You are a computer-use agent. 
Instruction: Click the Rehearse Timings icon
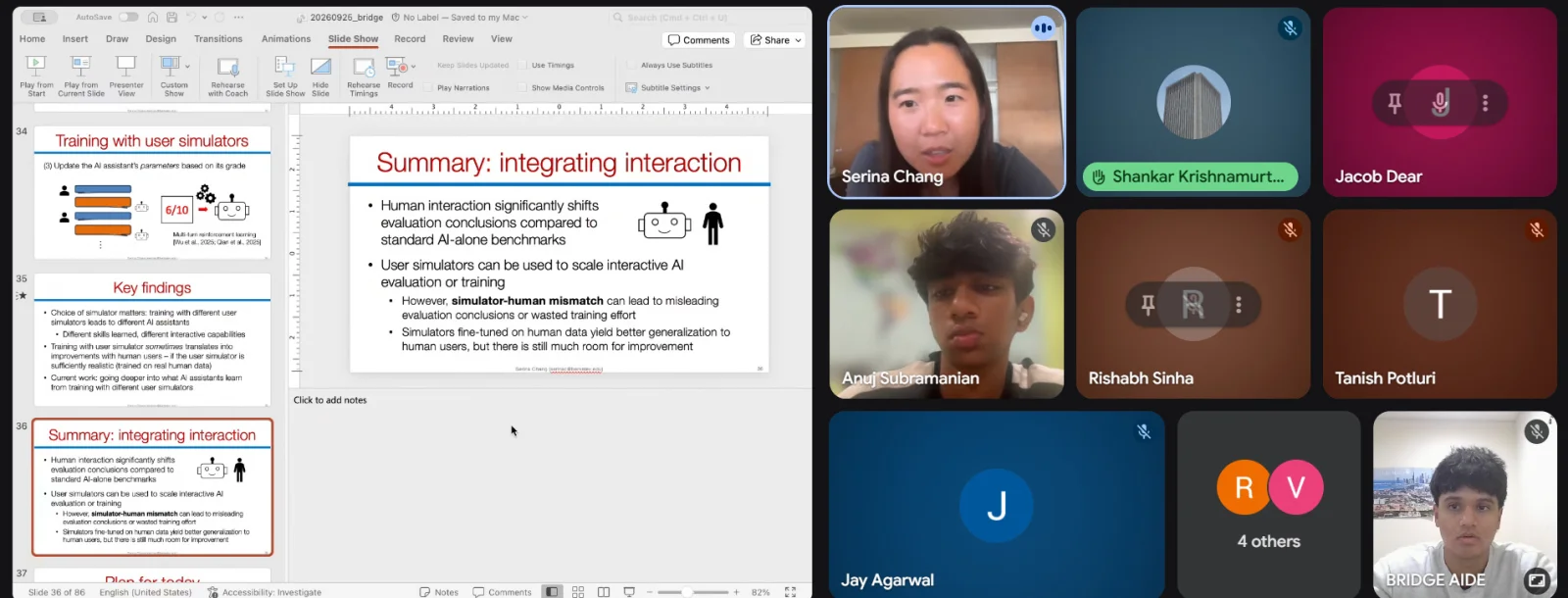pos(364,67)
